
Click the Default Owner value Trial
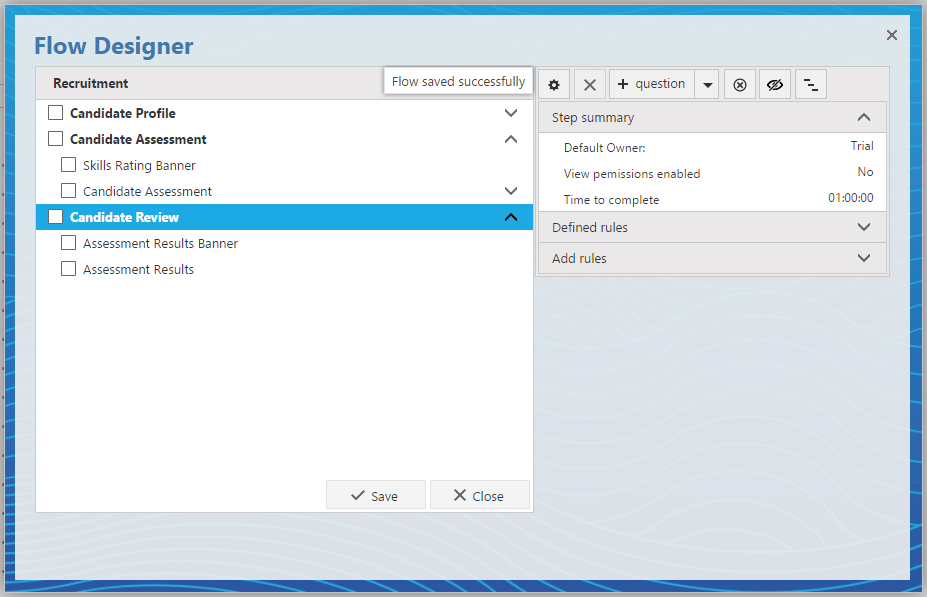pyautogui.click(x=861, y=146)
